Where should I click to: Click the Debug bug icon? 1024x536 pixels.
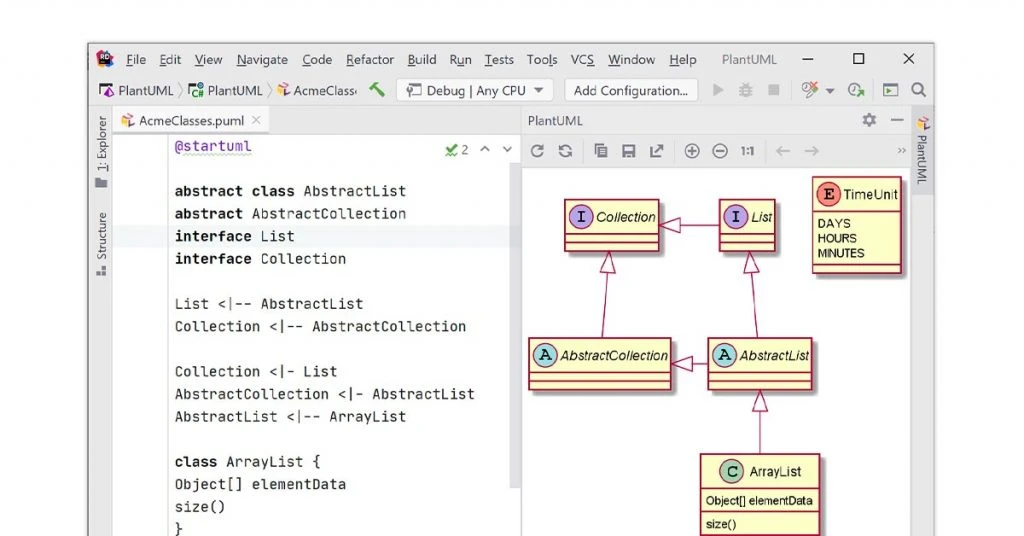745,90
